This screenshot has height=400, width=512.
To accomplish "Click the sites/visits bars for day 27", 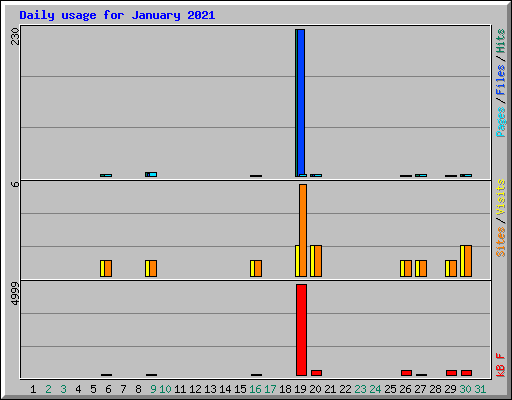I will tap(421, 269).
